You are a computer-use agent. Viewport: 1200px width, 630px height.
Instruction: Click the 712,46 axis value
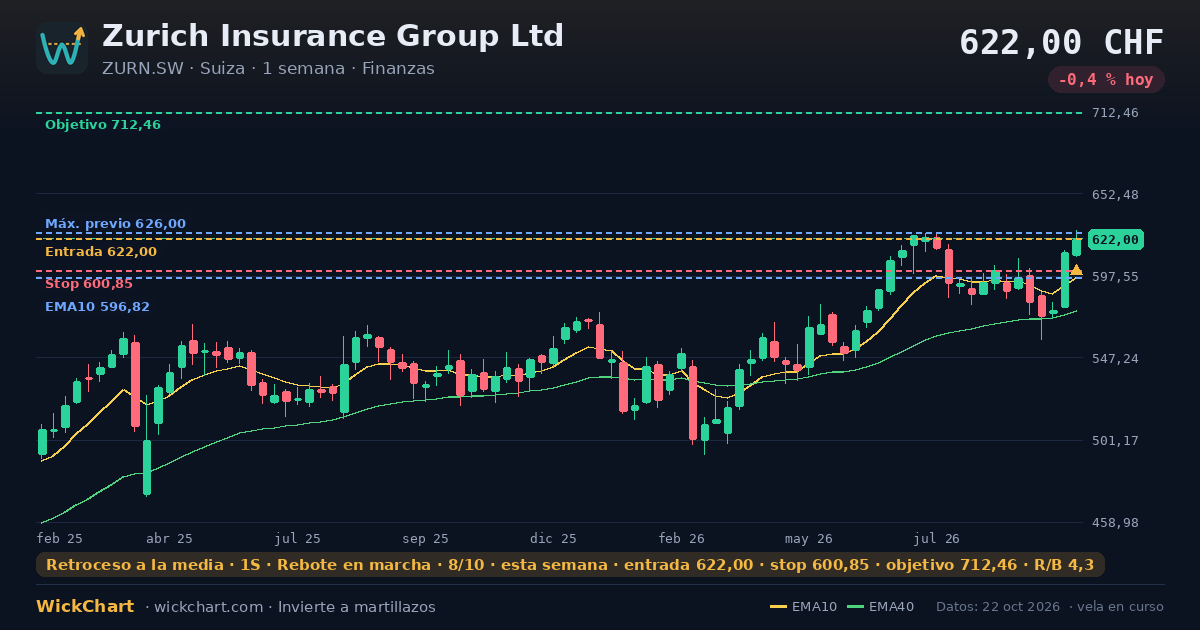click(x=1115, y=113)
